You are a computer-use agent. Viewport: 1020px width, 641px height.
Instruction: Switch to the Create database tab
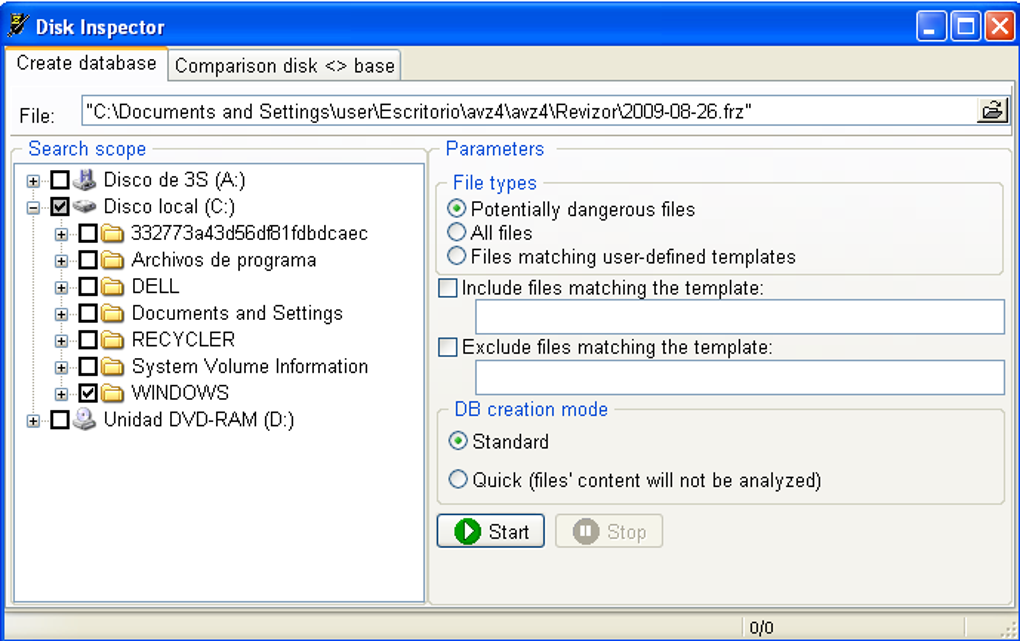(87, 63)
